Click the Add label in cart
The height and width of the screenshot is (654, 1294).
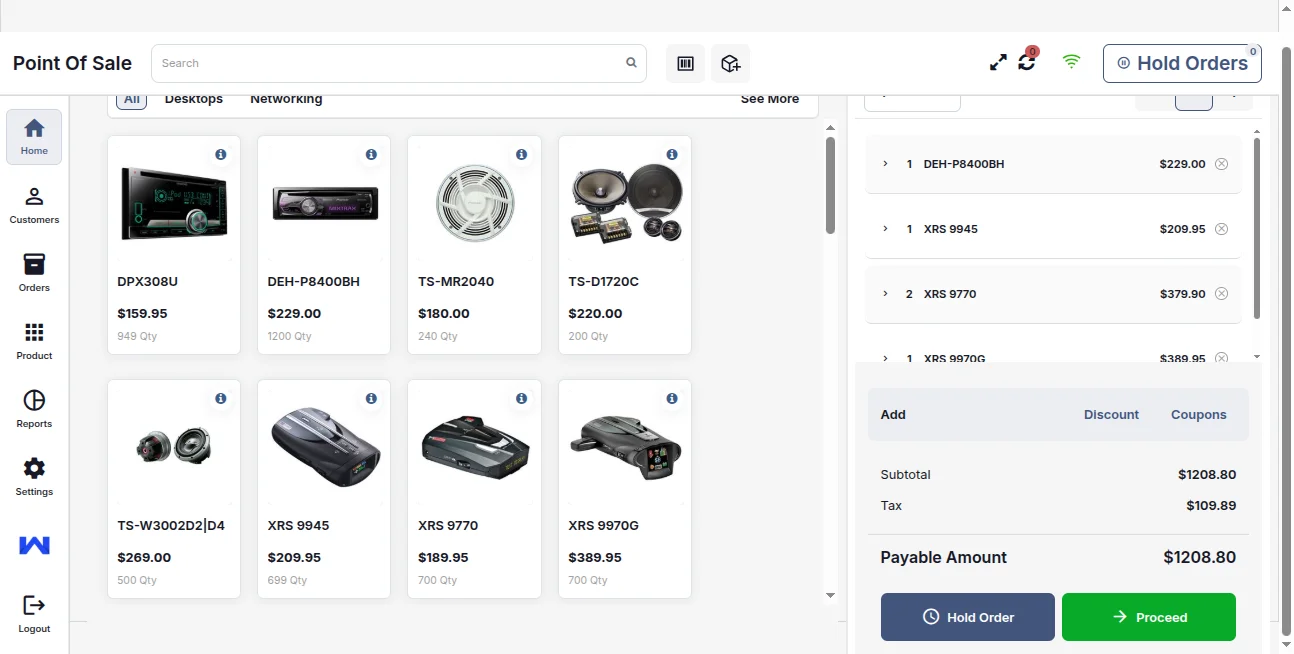(893, 414)
